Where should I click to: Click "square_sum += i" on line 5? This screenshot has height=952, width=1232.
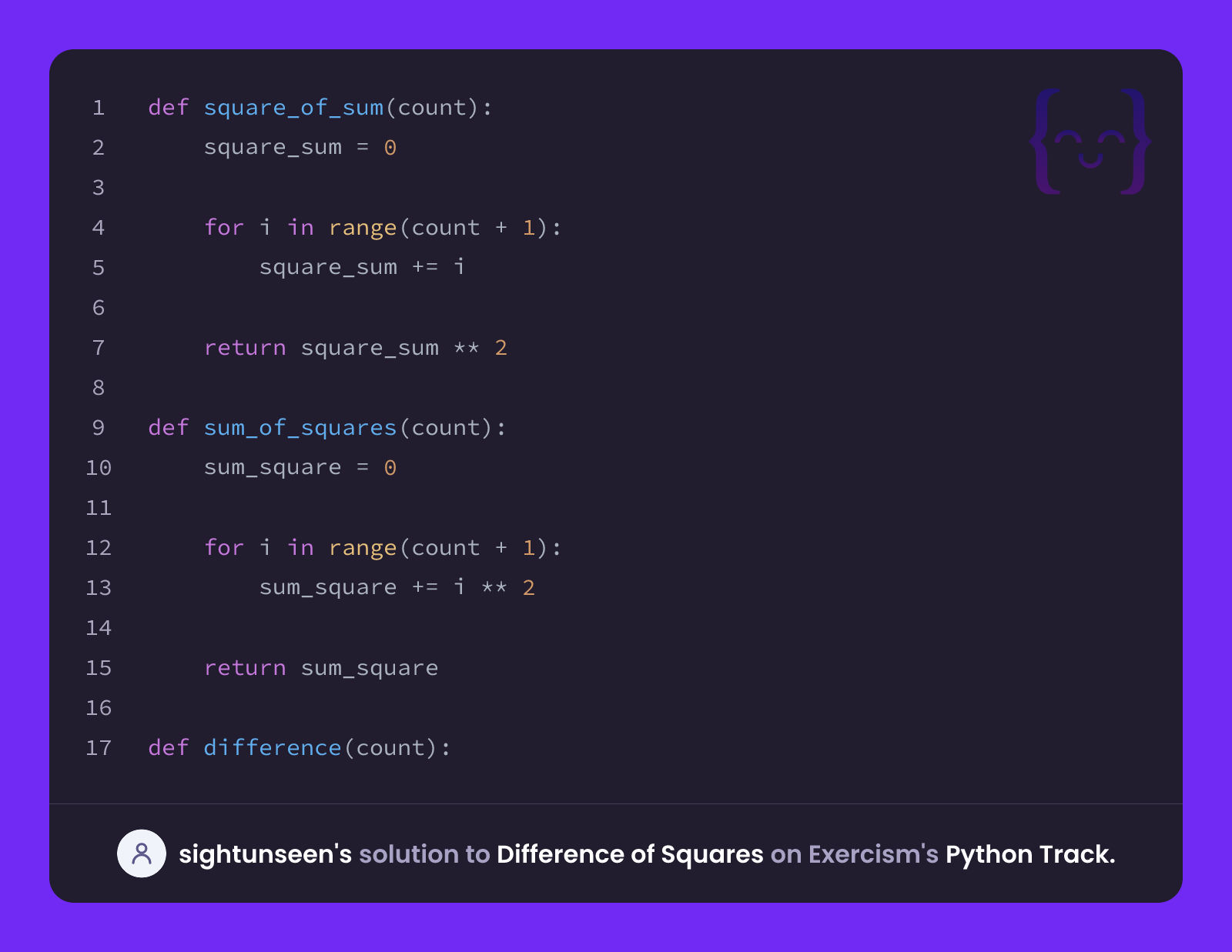point(362,268)
